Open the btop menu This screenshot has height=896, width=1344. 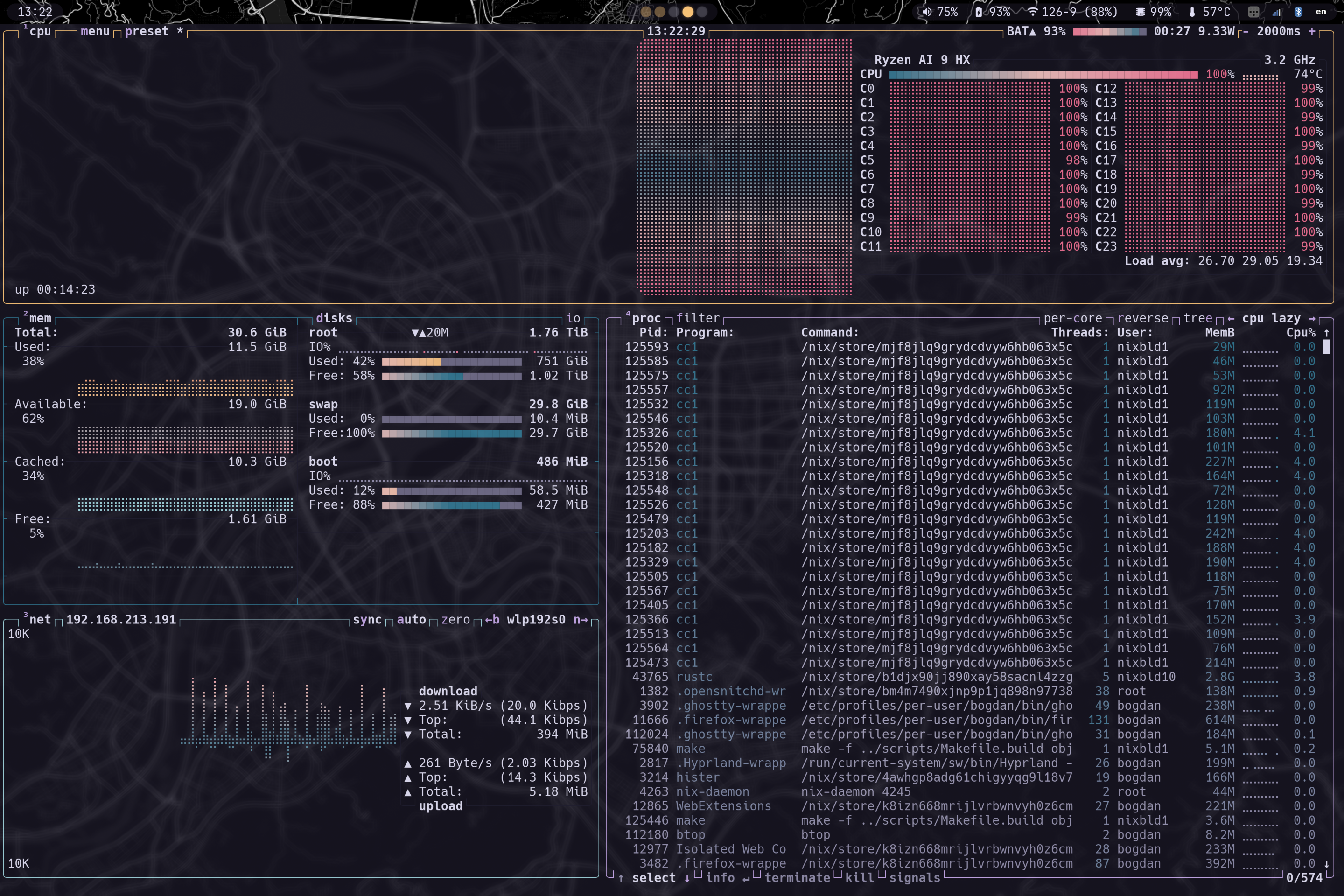(x=95, y=31)
